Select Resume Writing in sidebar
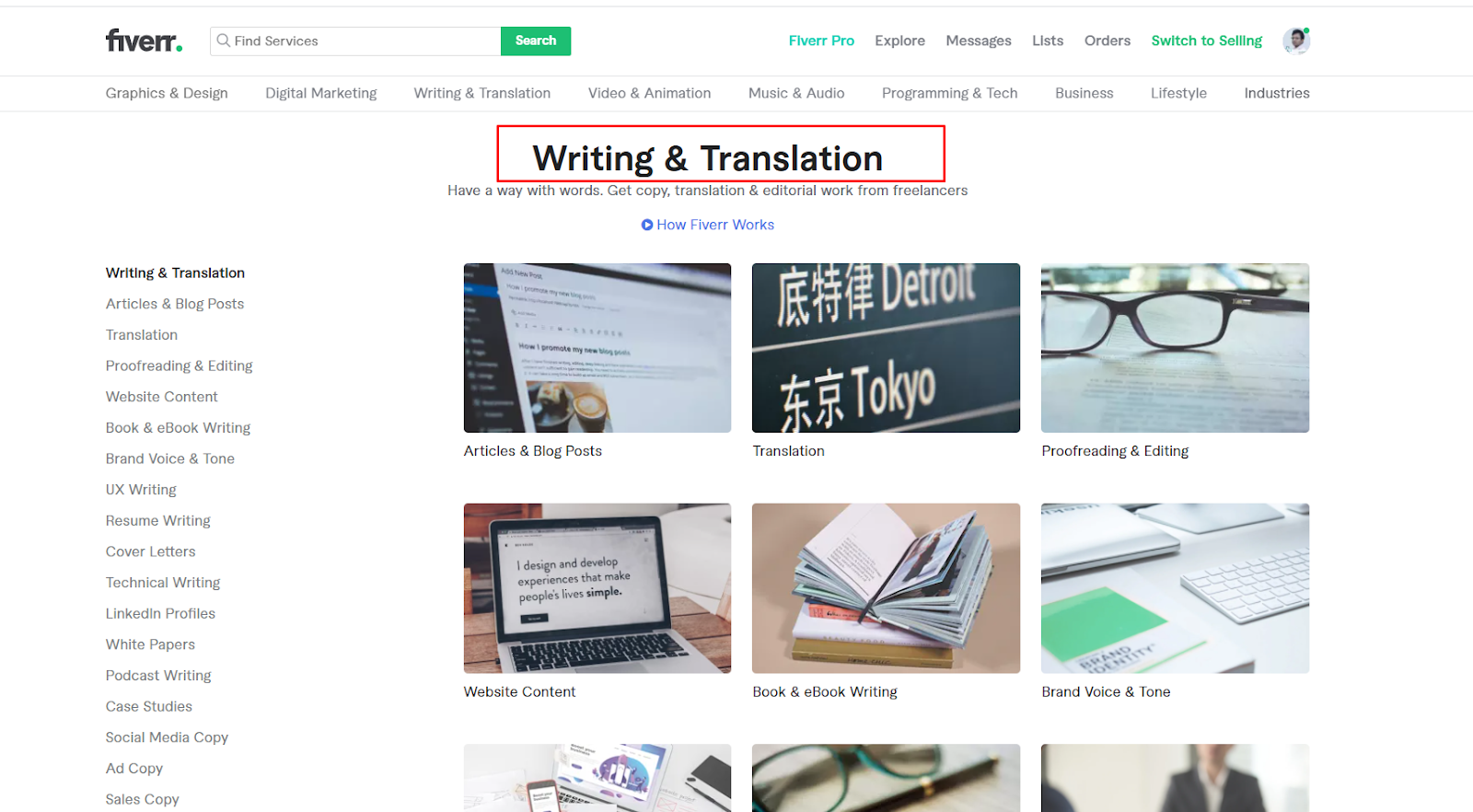 click(158, 521)
